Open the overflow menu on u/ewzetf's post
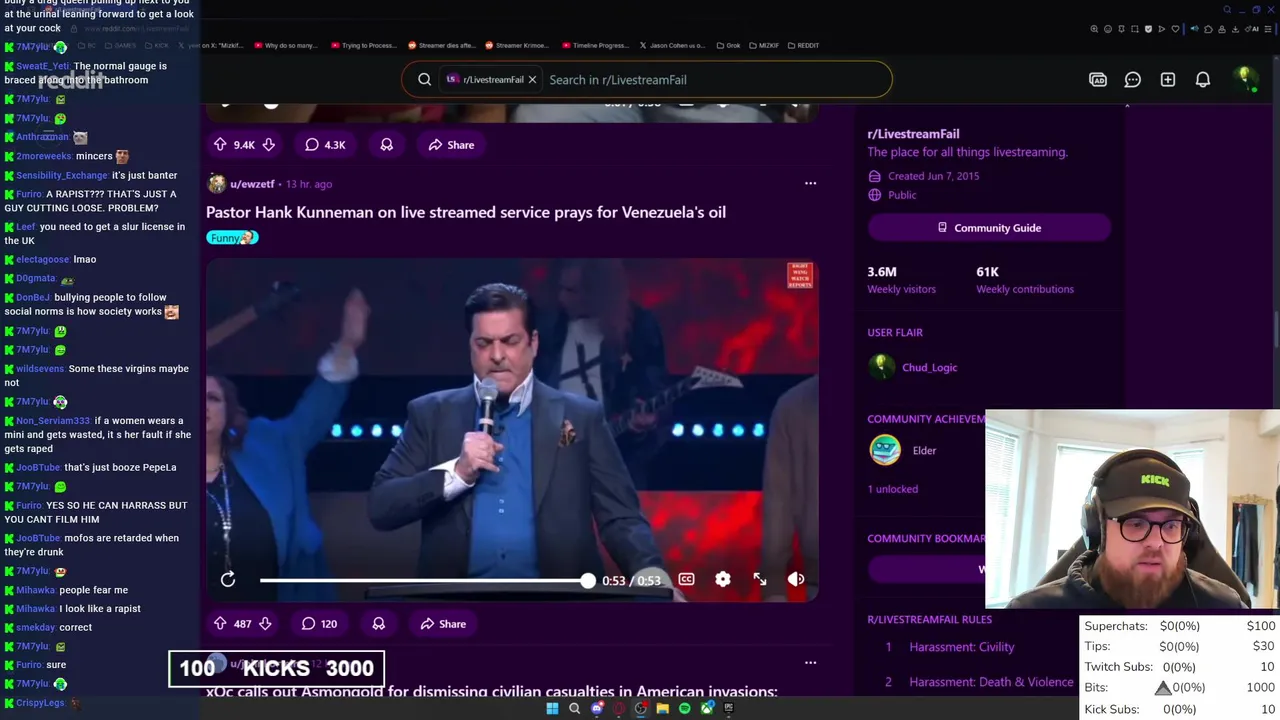The height and width of the screenshot is (720, 1280). tap(810, 183)
